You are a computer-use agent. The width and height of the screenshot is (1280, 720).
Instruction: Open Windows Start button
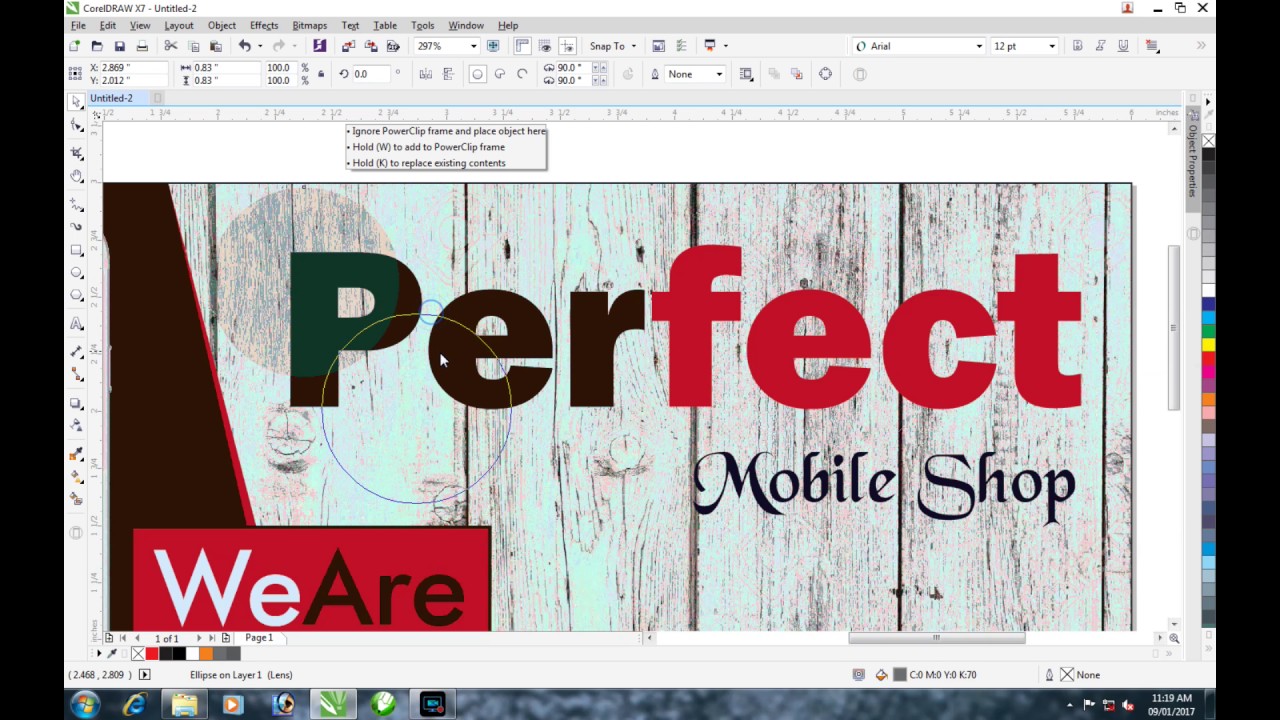tap(84, 705)
